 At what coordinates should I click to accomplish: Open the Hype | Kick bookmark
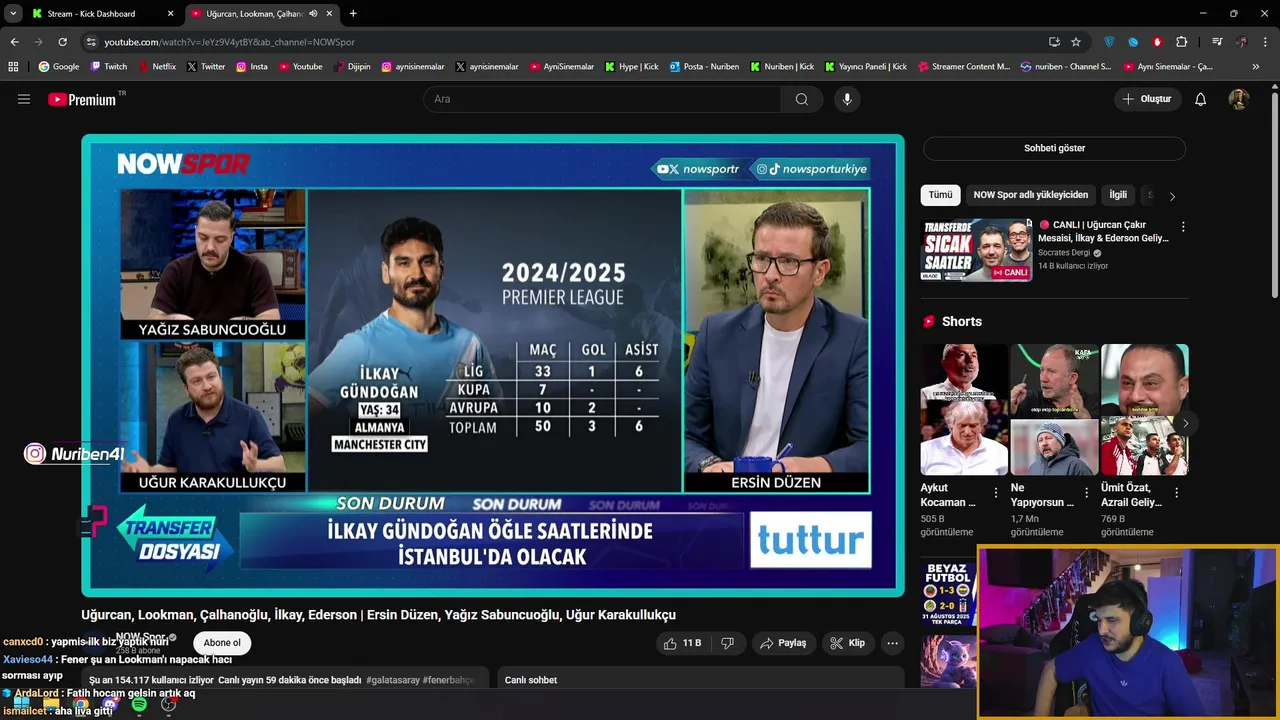(x=632, y=67)
